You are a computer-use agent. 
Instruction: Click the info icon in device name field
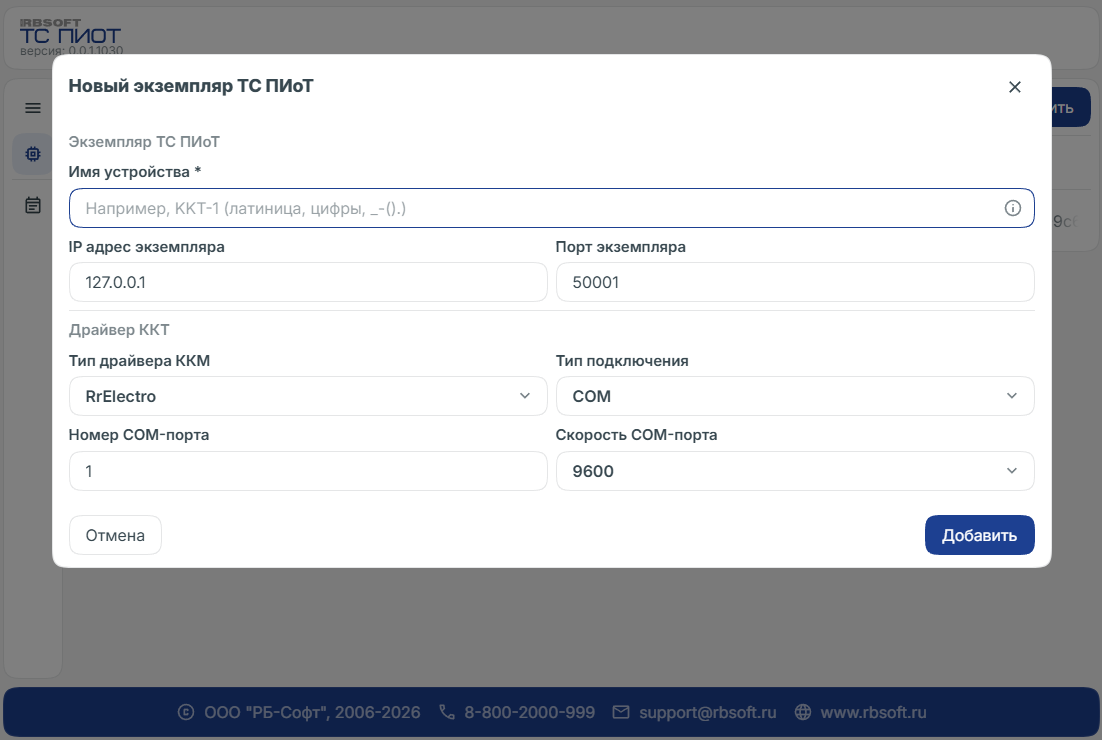click(x=1012, y=208)
